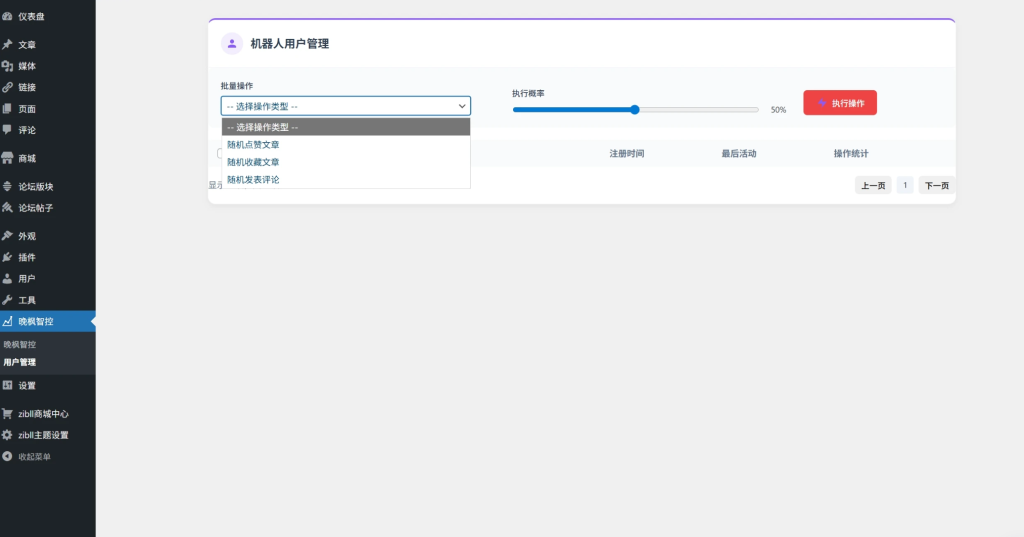Go to the zibll主题设置 menu label
The image size is (1024, 537).
(x=43, y=435)
